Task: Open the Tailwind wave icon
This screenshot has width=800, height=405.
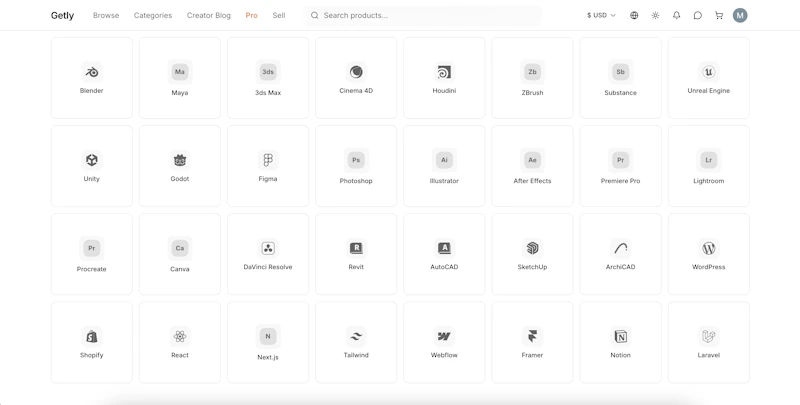Action: [356, 337]
